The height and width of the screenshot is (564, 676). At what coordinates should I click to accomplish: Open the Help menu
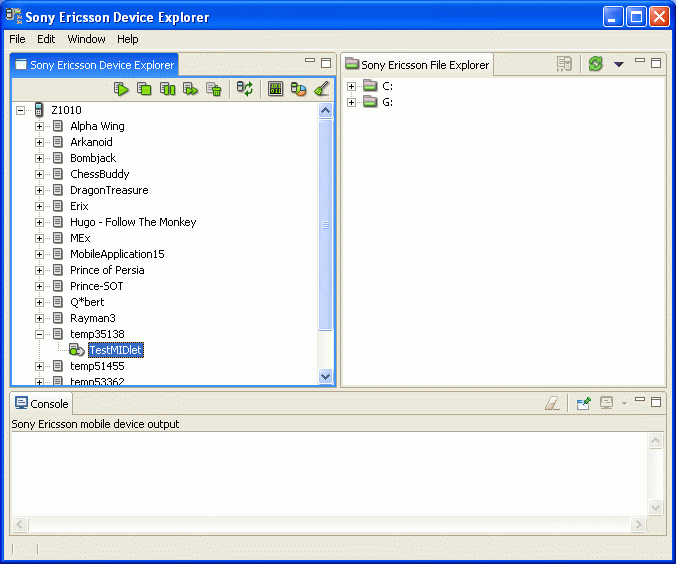128,39
